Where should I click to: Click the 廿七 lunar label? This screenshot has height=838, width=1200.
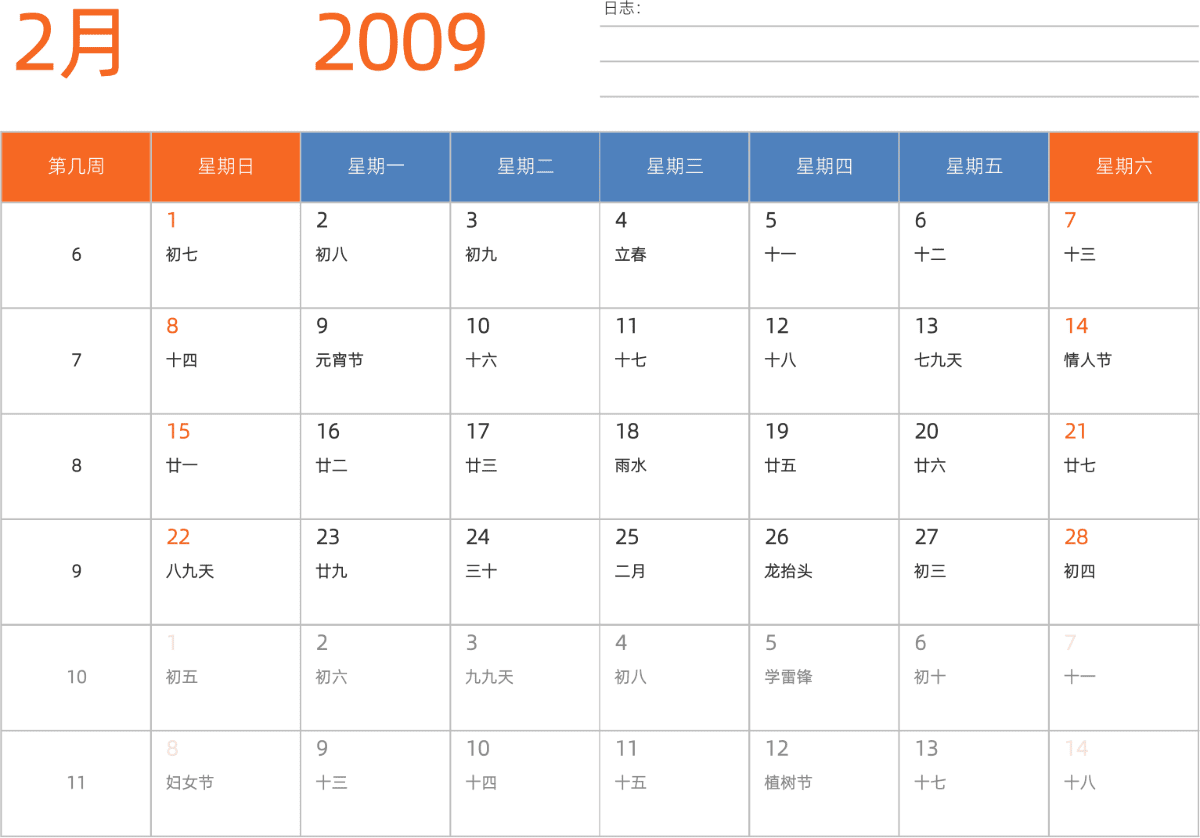[x=1080, y=466]
